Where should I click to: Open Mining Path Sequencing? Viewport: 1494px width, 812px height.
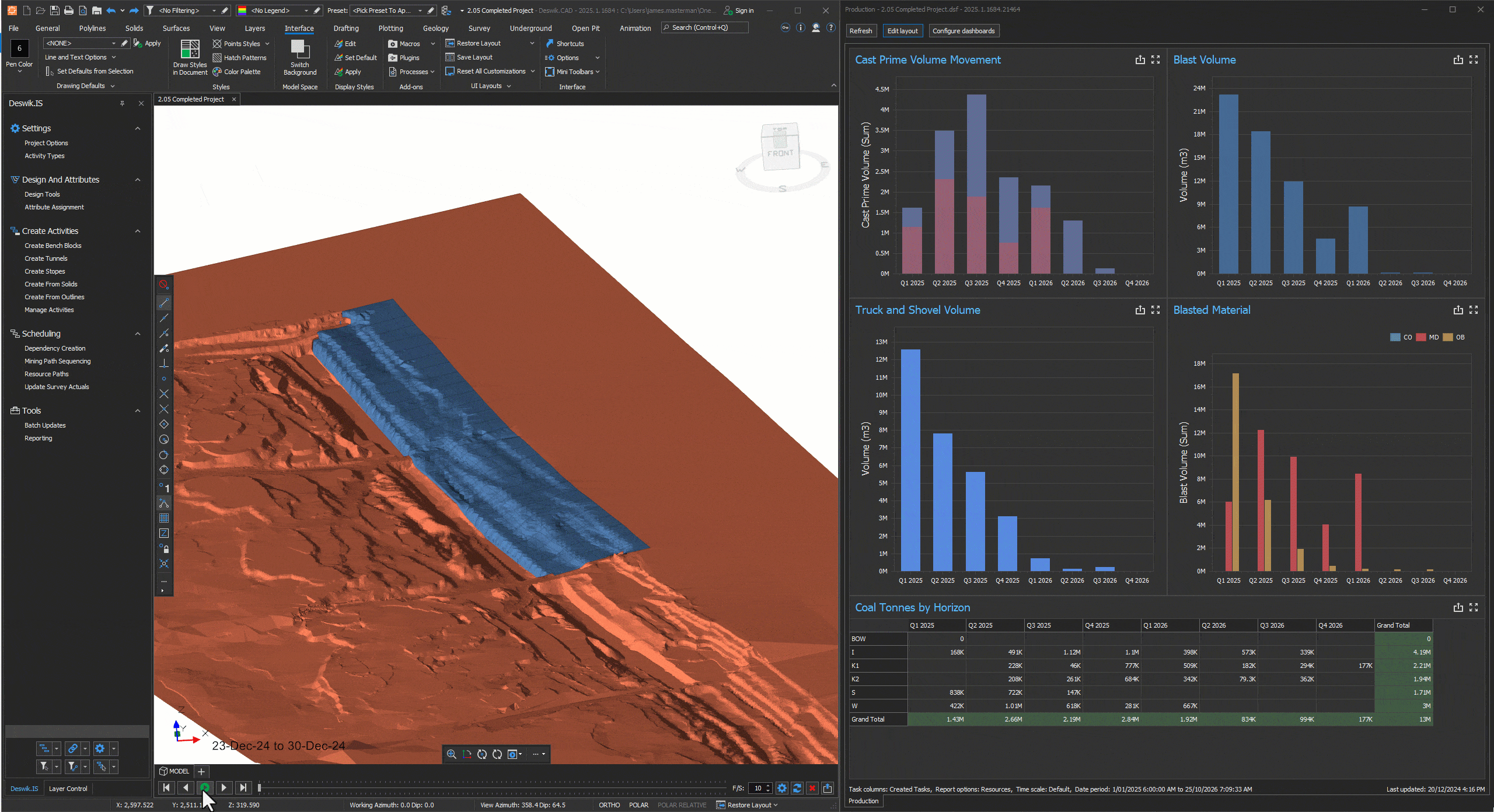click(x=58, y=361)
